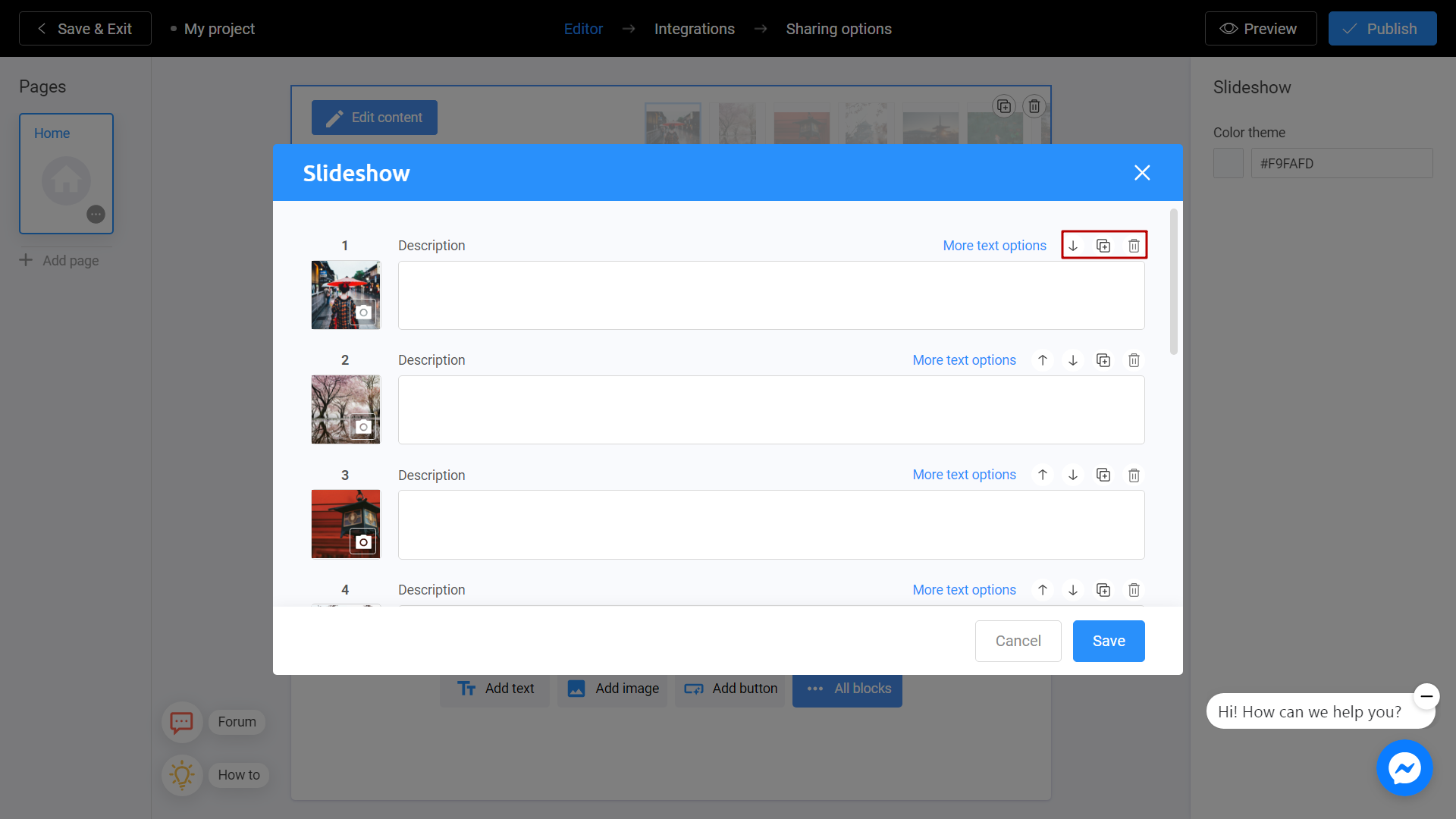Viewport: 1456px width, 819px height.
Task: Click the duplicate icon for slide 3
Action: [x=1103, y=475]
